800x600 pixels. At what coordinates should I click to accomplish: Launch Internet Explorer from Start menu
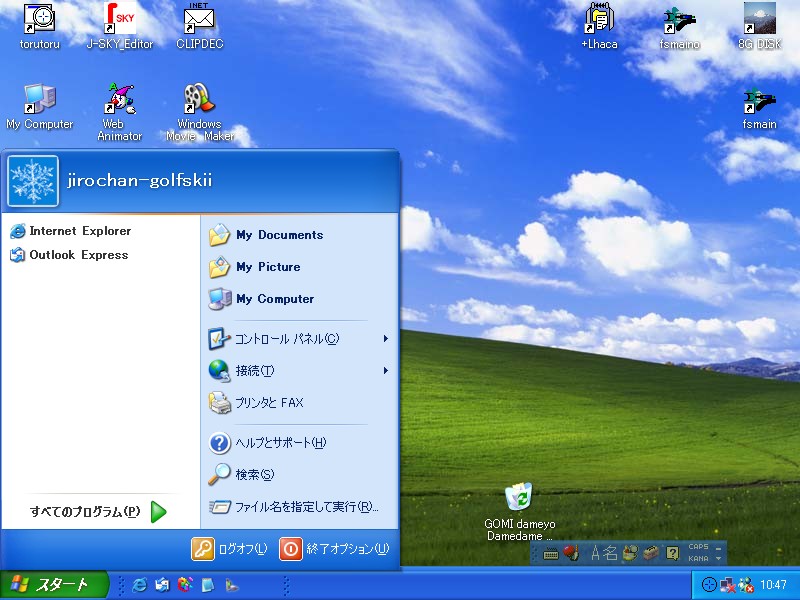(70, 231)
